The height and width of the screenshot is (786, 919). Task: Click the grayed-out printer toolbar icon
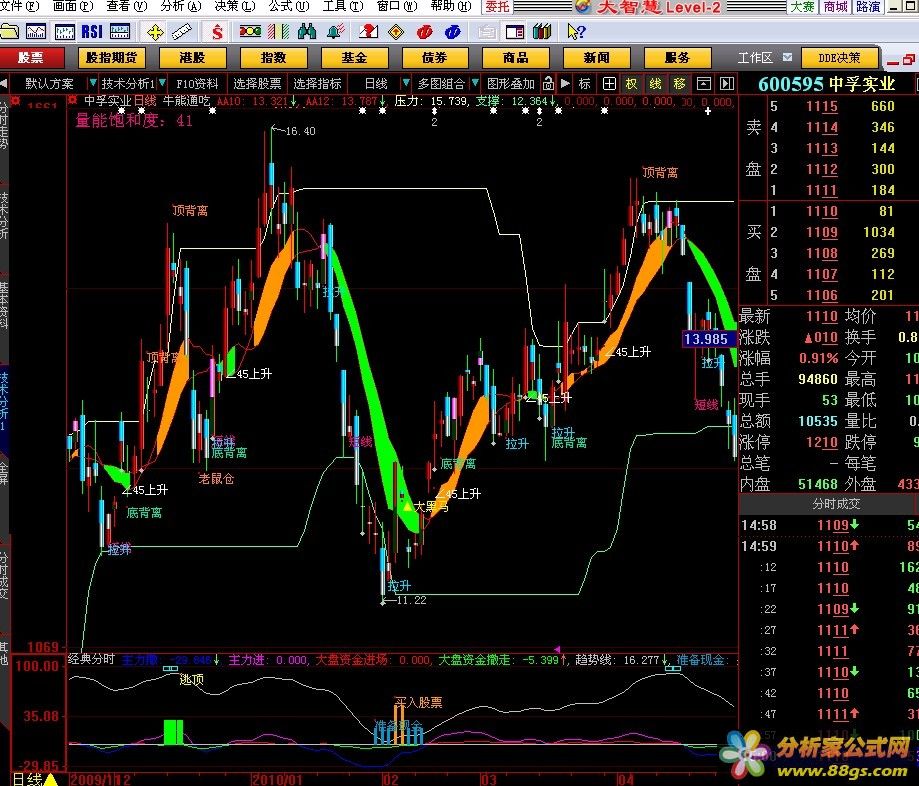coord(486,32)
